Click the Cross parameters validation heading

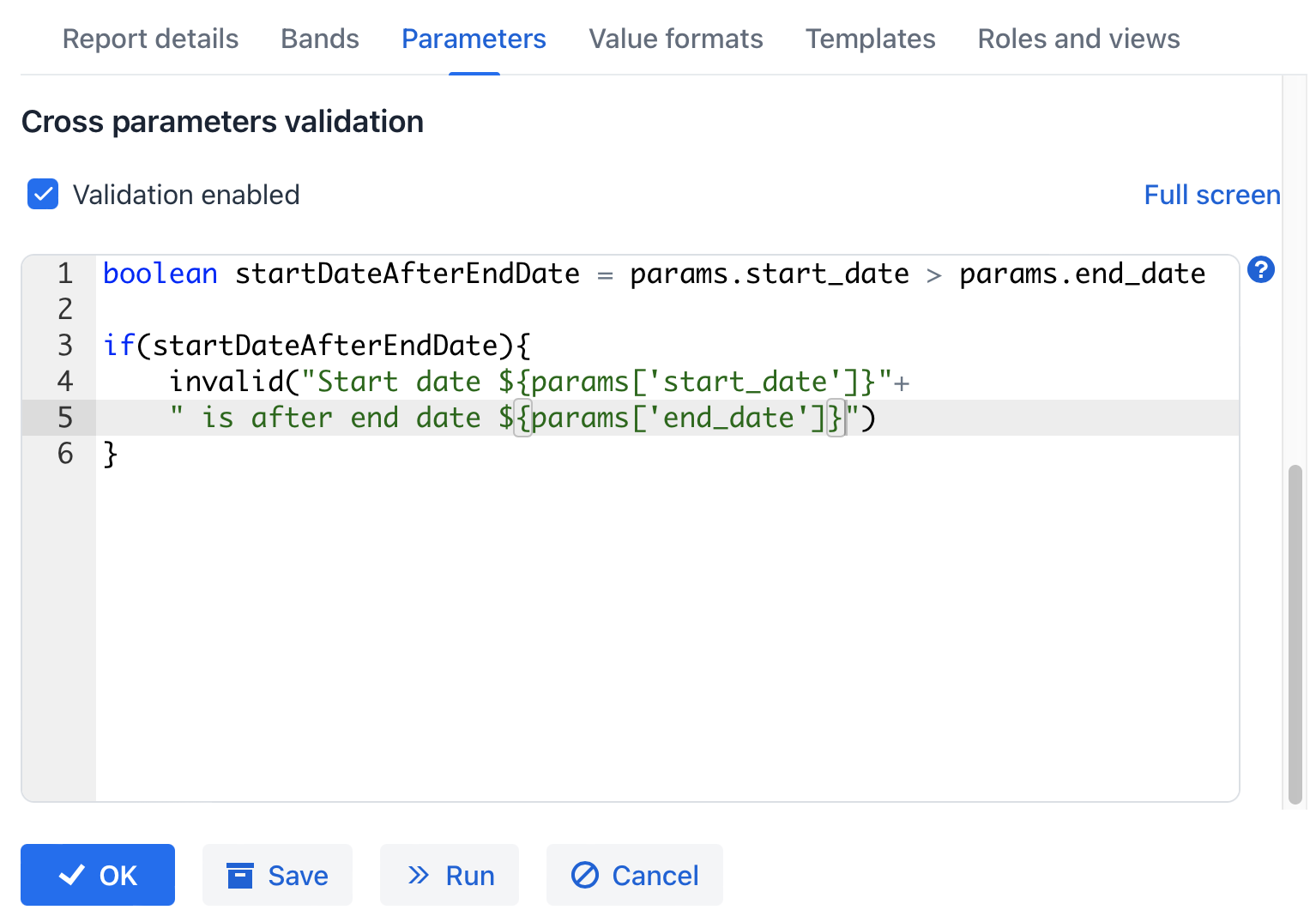(x=222, y=122)
